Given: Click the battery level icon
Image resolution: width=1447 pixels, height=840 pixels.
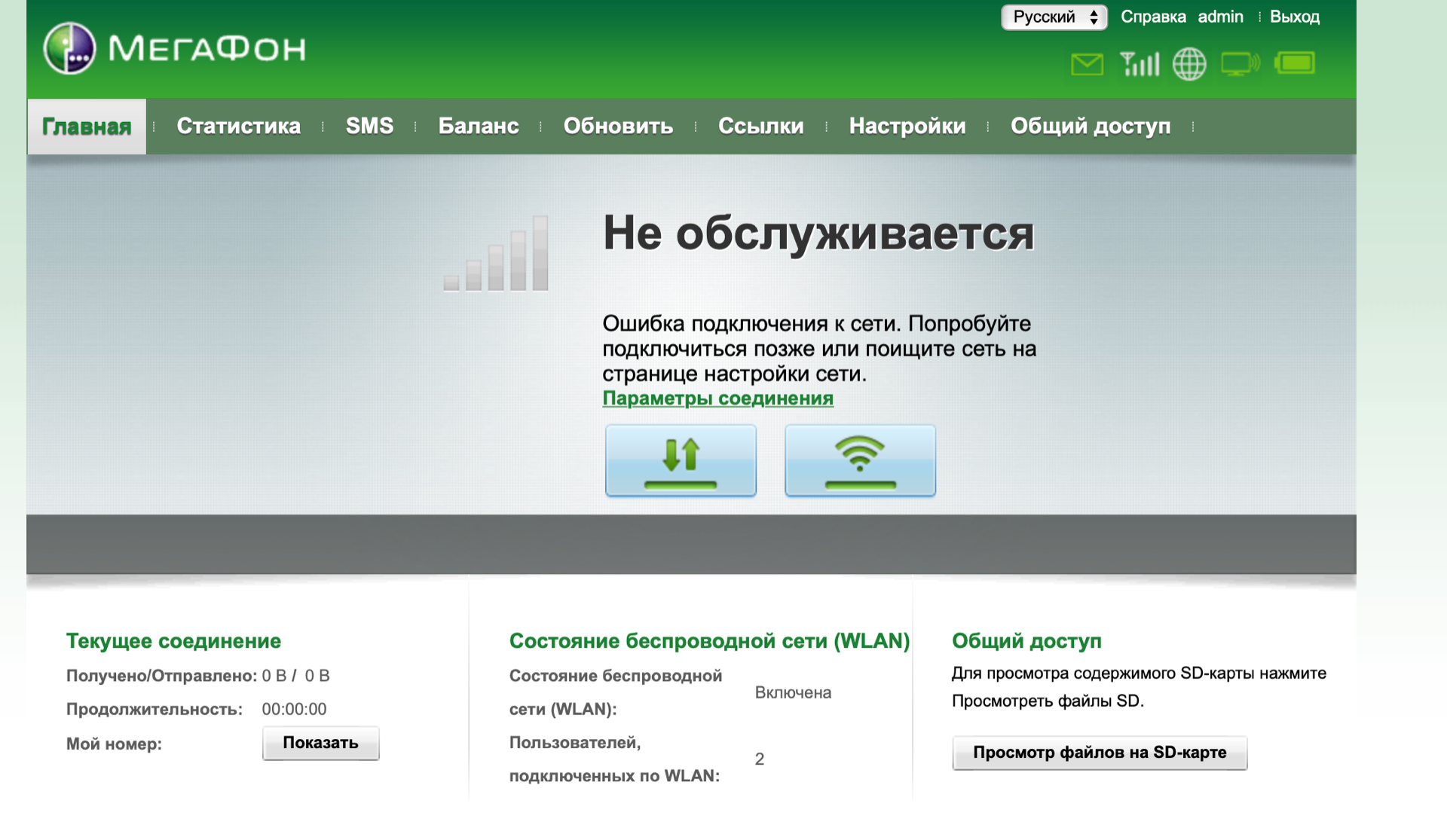Looking at the screenshot, I should (1295, 63).
